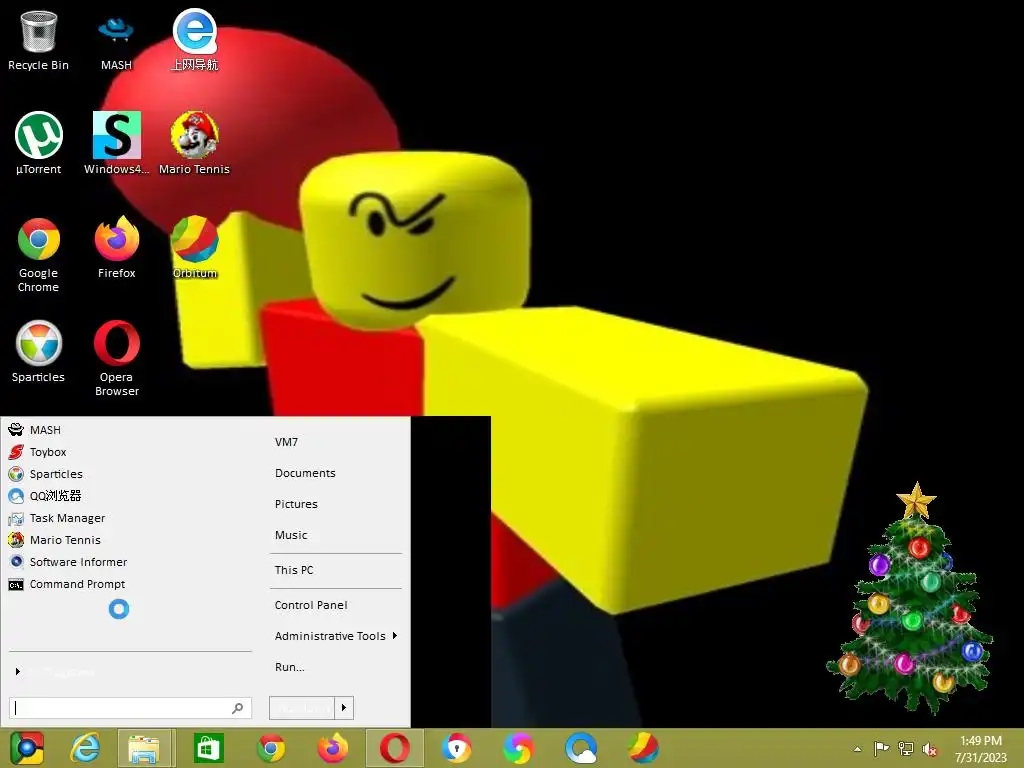
Task: Launch Firefox from the taskbar
Action: pyautogui.click(x=332, y=748)
